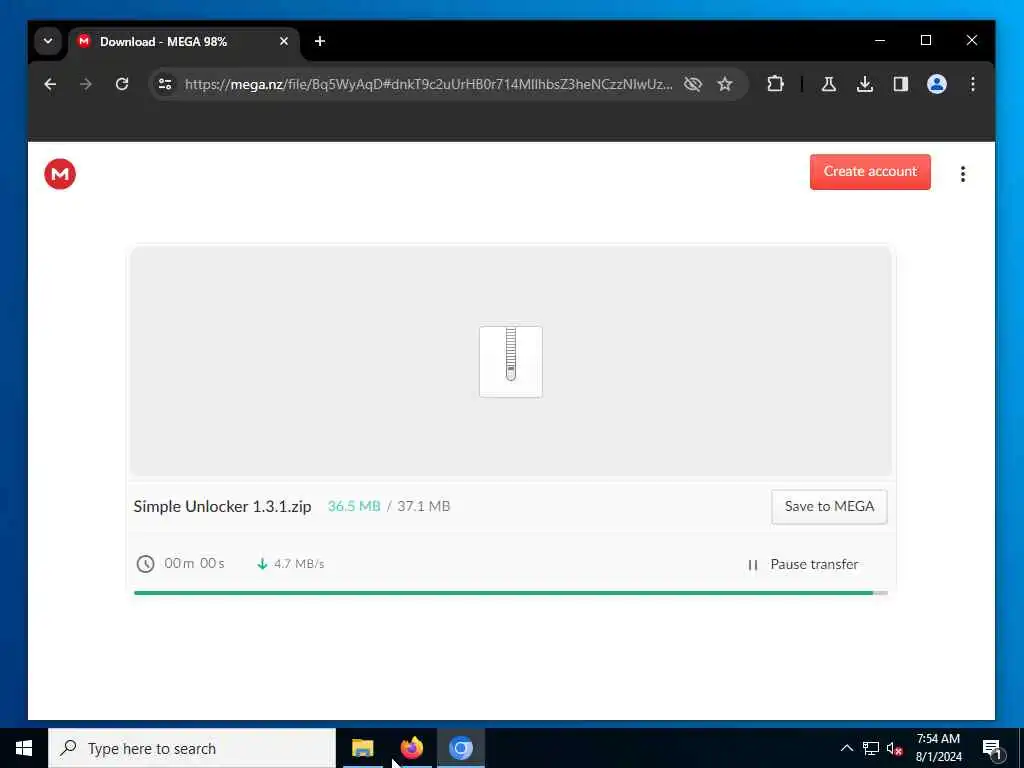Close the Chrome window
The image size is (1024, 768).
pos(972,40)
